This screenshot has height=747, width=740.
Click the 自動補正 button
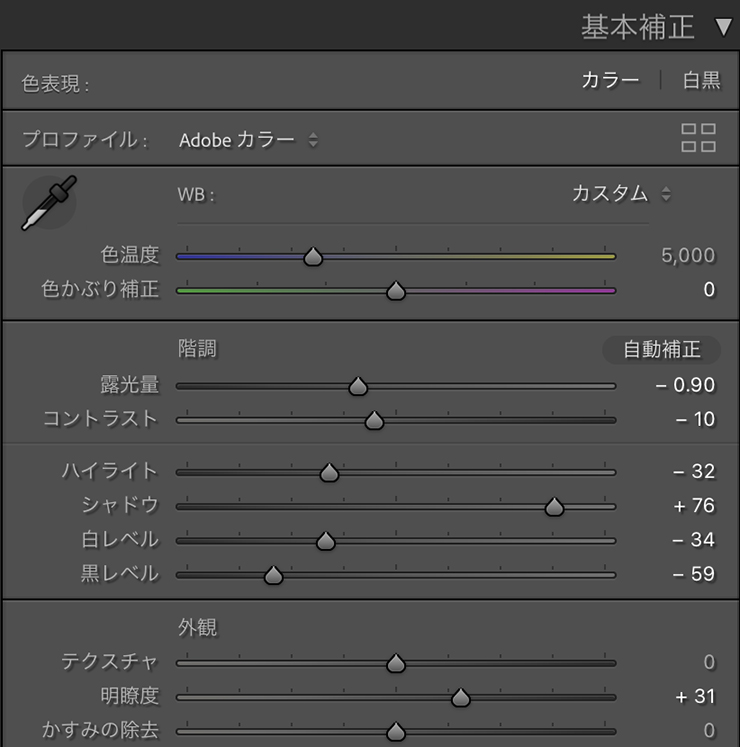point(661,350)
